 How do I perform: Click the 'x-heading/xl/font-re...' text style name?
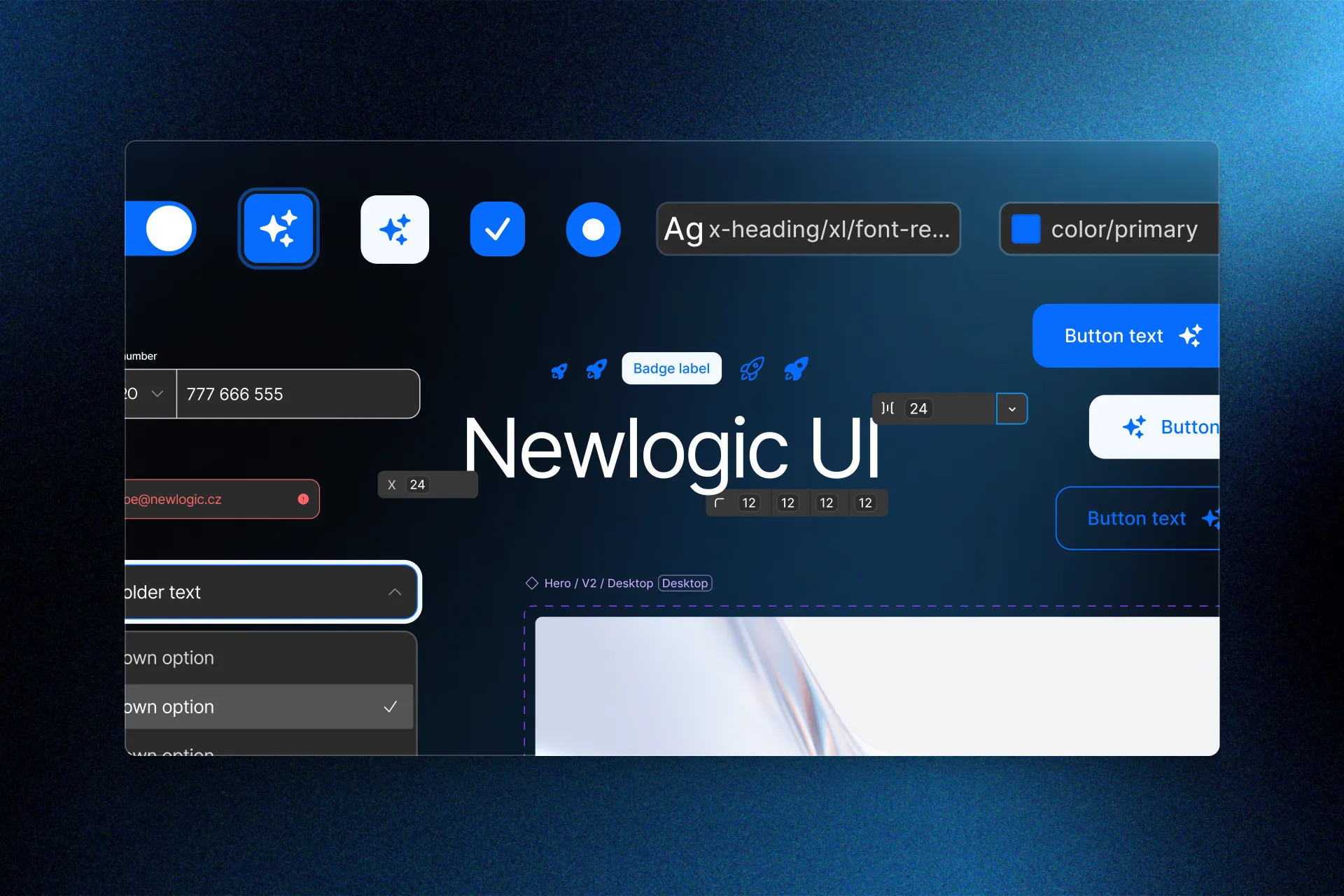point(829,229)
